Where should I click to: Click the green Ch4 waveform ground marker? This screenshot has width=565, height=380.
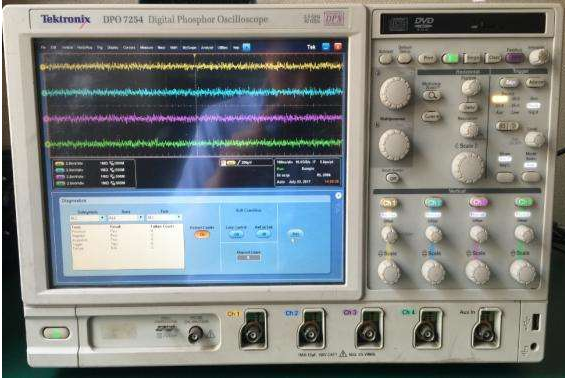48,144
